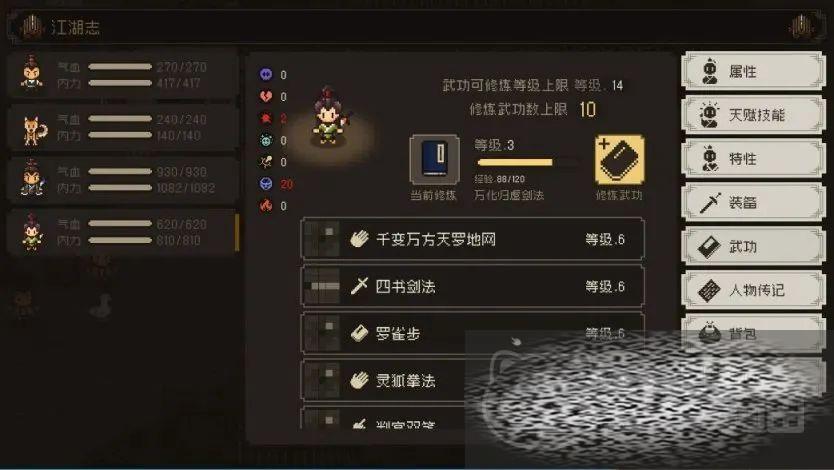Open the 属性 attributes tab
Viewport: 834px width, 470px height.
pos(753,71)
